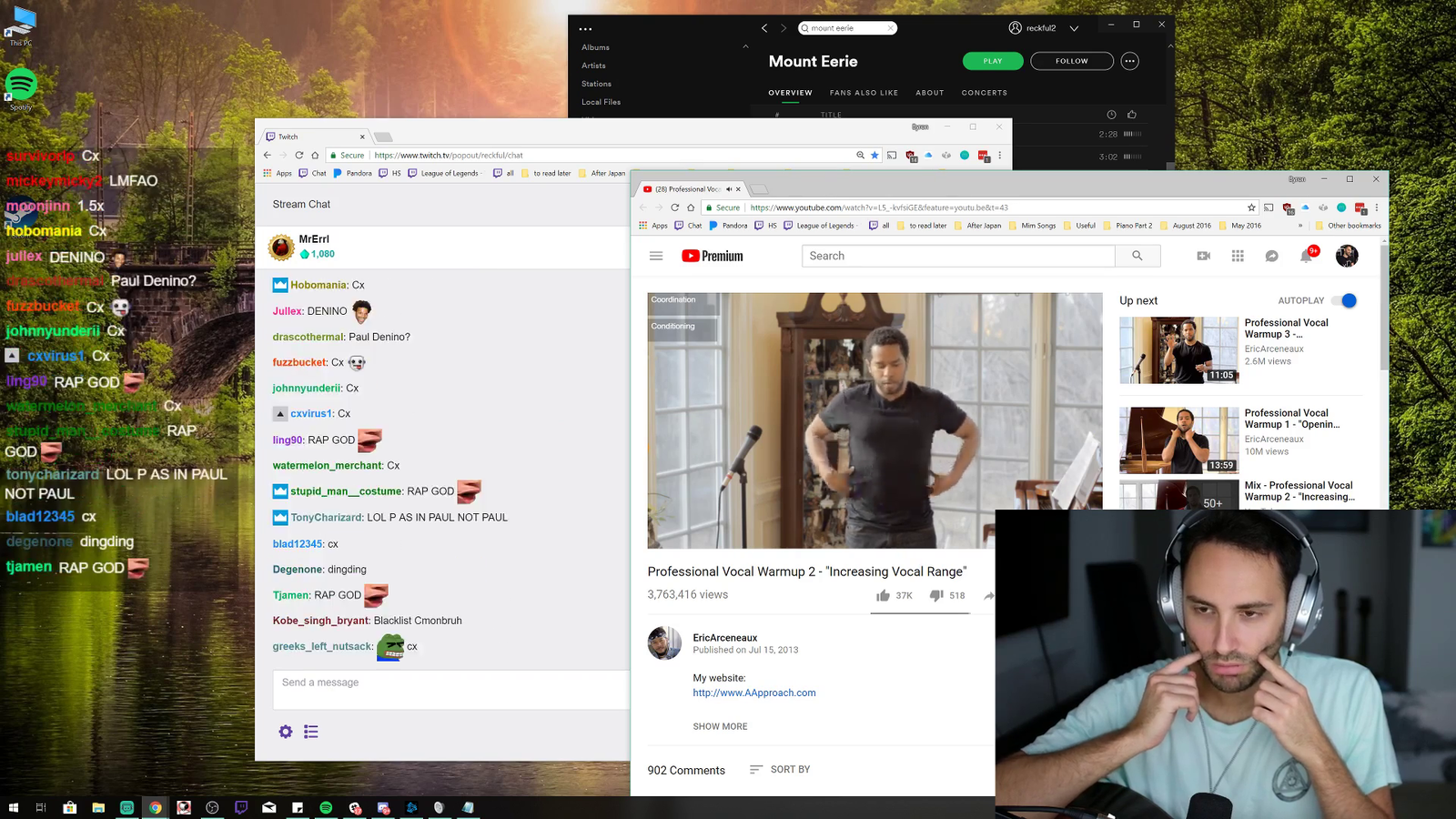The height and width of the screenshot is (819, 1456).
Task: Switch to Spotify Overview tab
Action: (x=790, y=93)
